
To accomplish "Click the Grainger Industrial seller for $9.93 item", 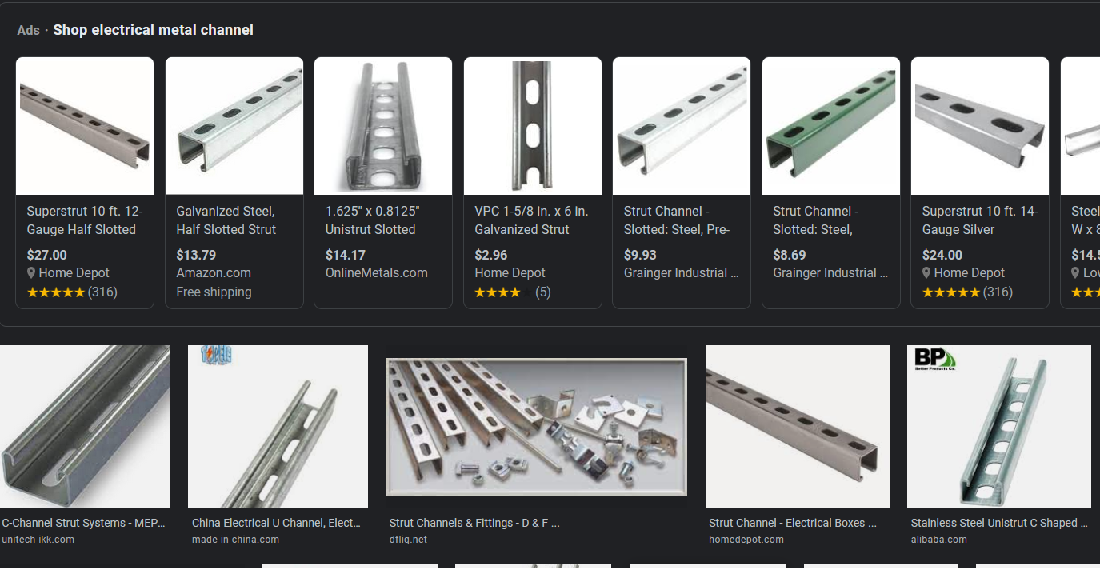I will coord(680,273).
